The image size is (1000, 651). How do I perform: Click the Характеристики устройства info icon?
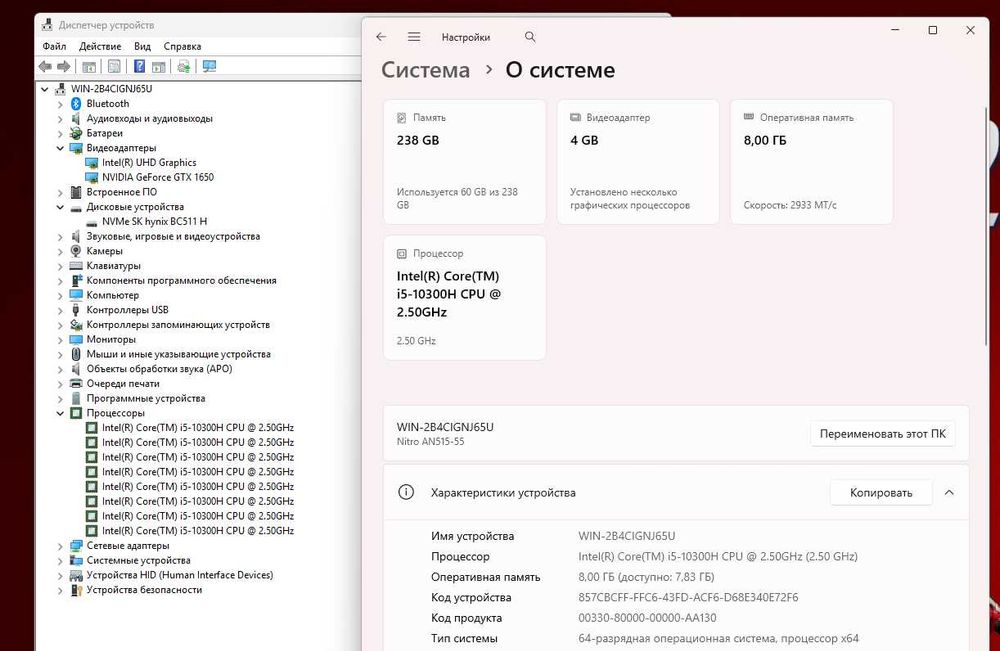[x=406, y=492]
